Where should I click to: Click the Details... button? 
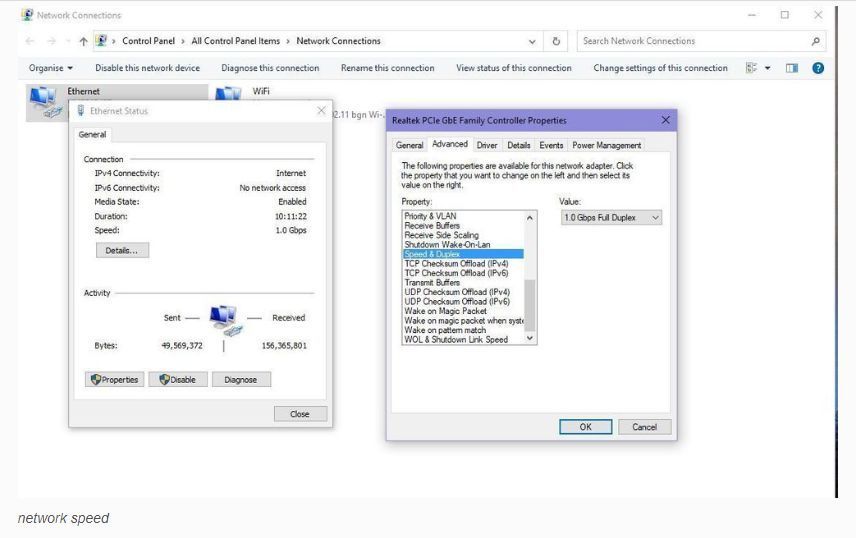pyautogui.click(x=122, y=250)
